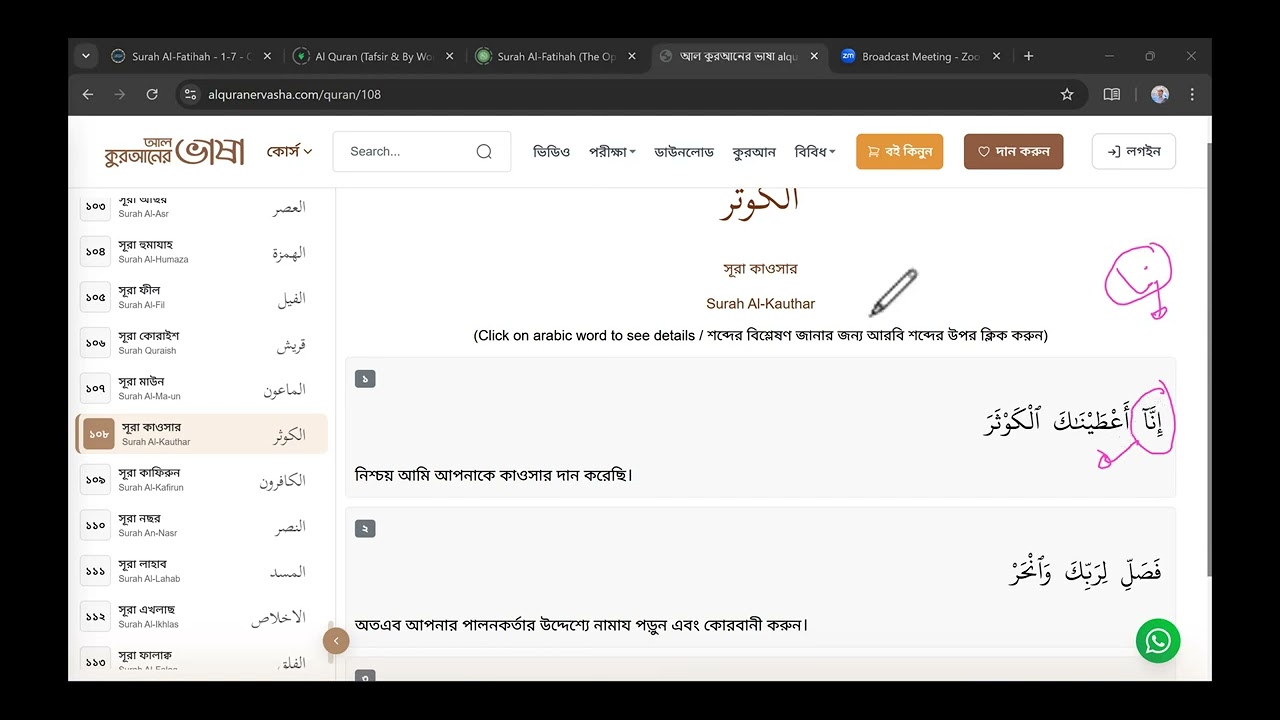Expand the পরীক্ষা dropdown menu
The height and width of the screenshot is (720, 1280).
pyautogui.click(x=612, y=151)
